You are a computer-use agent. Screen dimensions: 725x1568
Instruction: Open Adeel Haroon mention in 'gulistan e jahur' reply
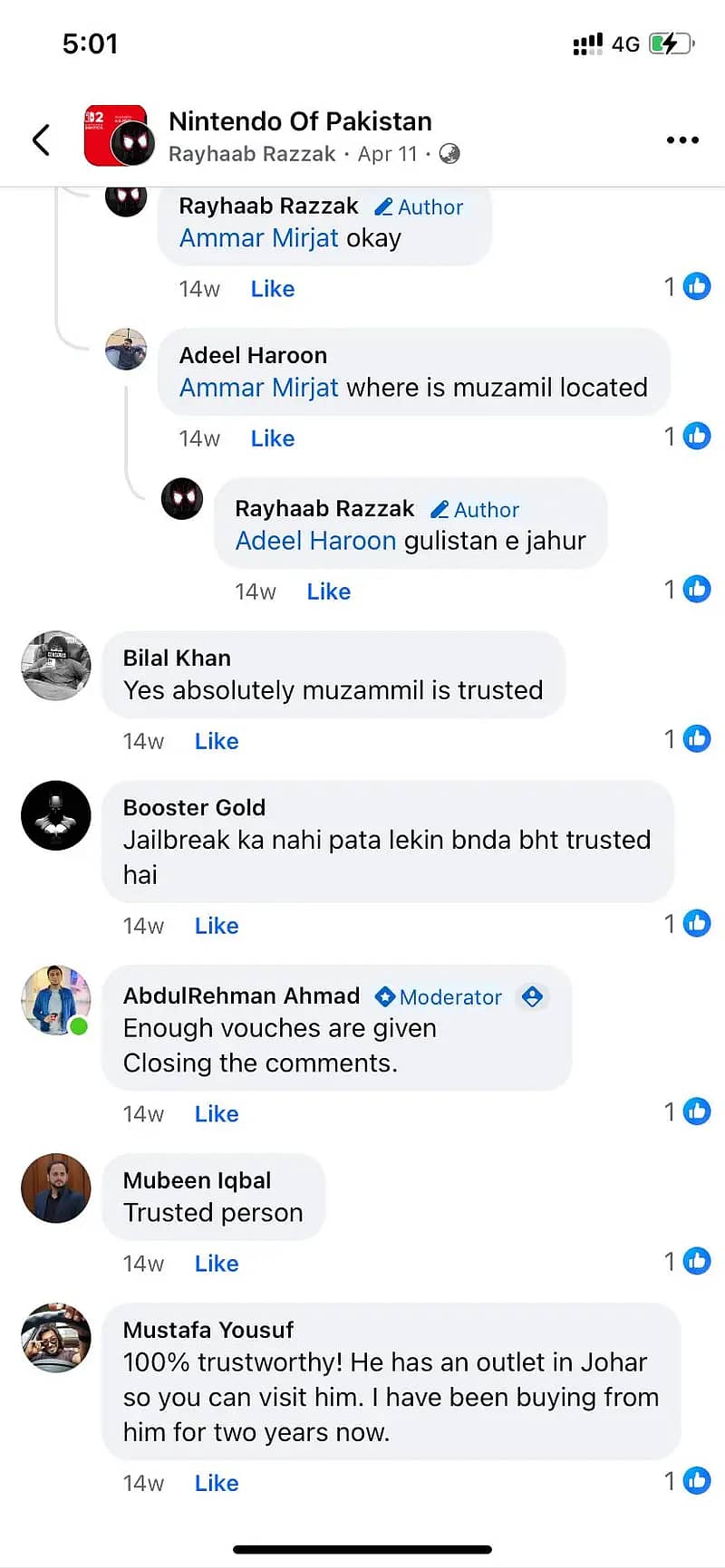pyautogui.click(x=315, y=541)
